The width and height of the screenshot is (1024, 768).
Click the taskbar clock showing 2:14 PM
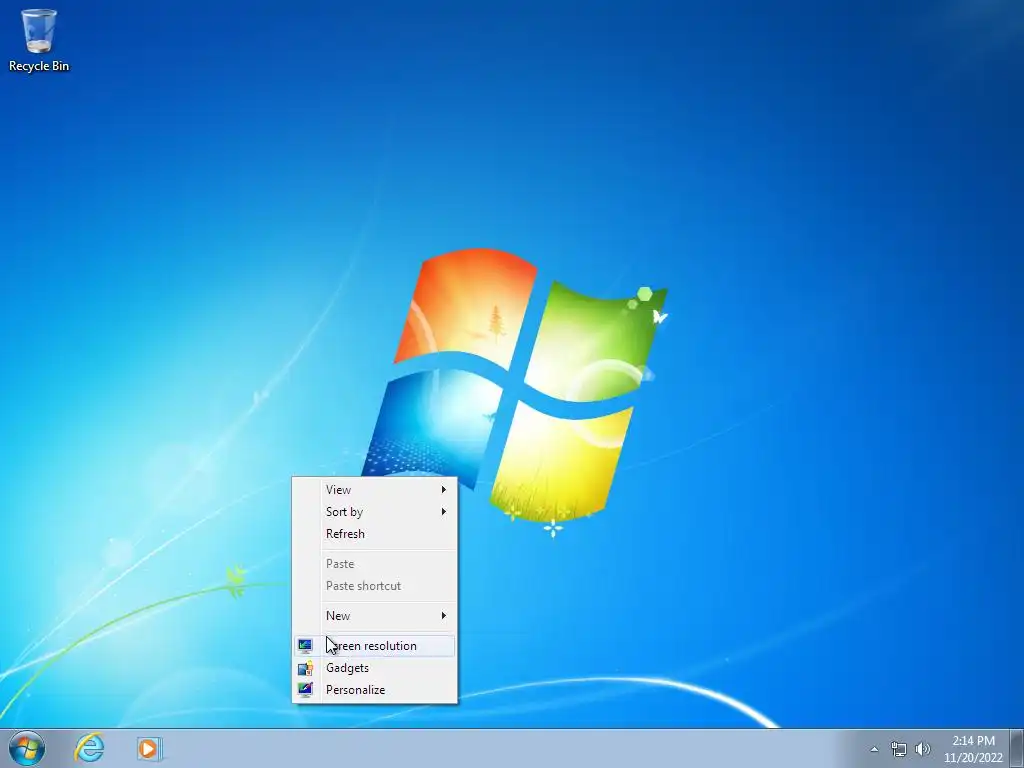[x=973, y=741]
